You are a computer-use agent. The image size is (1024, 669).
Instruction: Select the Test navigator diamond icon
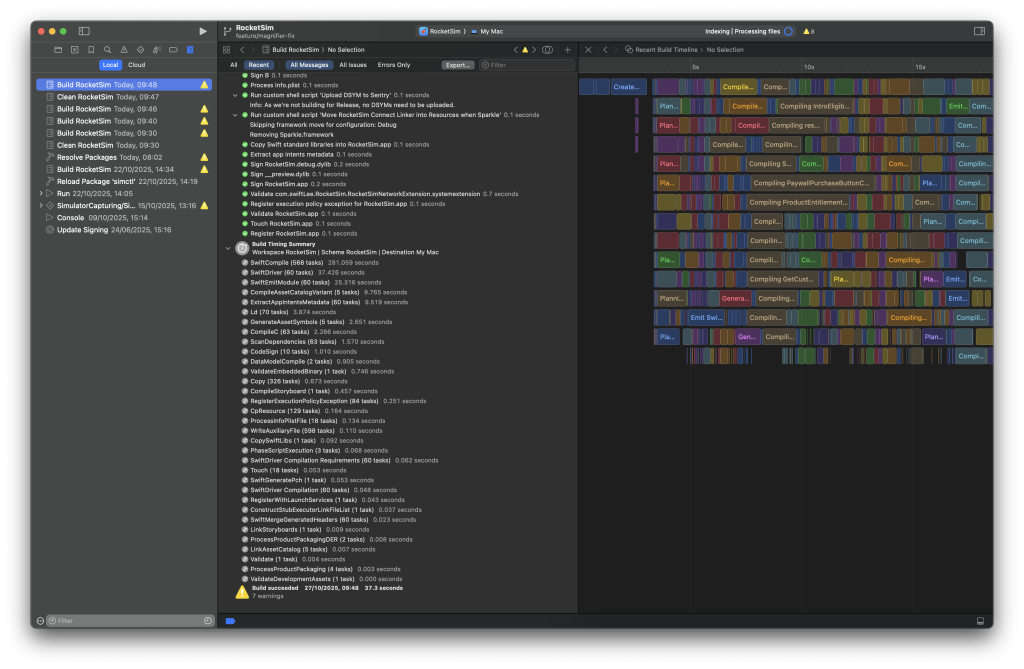tap(141, 49)
